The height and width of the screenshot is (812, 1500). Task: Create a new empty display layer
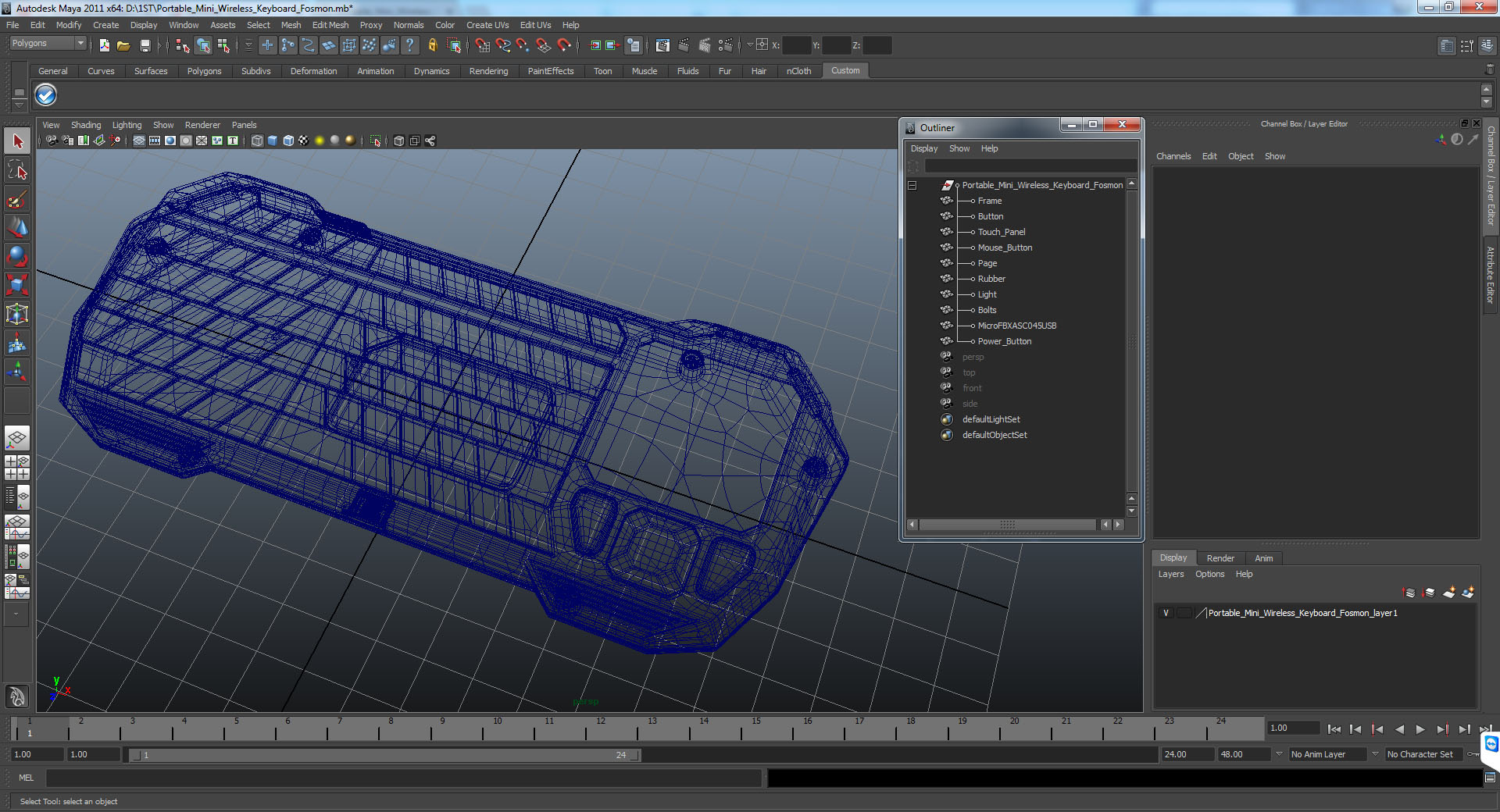[x=1448, y=593]
